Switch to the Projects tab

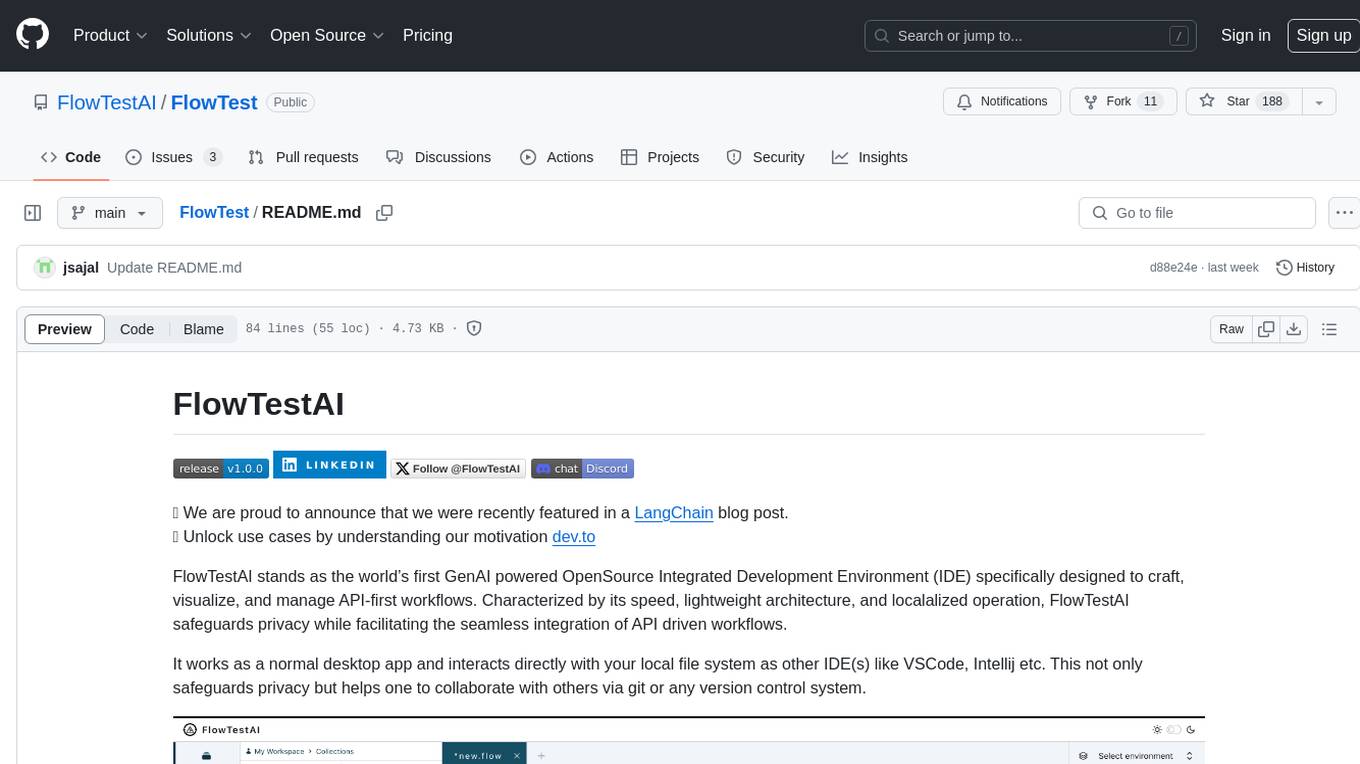[660, 157]
